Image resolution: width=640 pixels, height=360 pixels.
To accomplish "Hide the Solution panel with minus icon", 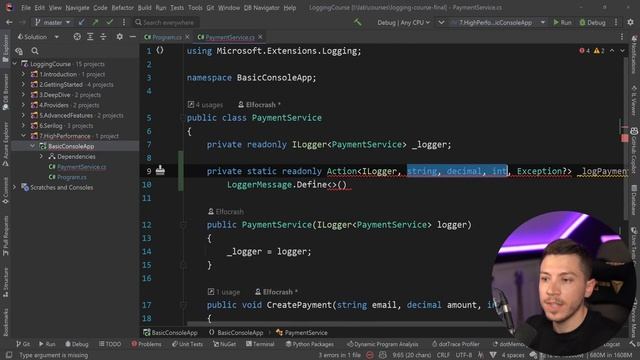I will tap(132, 37).
